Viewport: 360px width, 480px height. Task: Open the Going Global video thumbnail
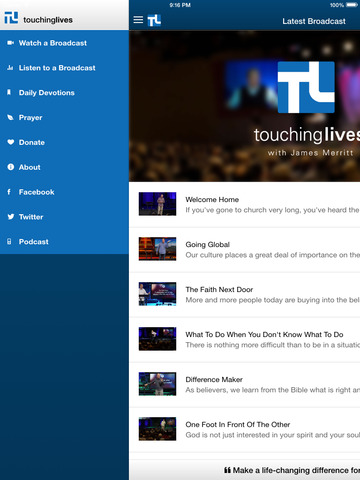157,249
